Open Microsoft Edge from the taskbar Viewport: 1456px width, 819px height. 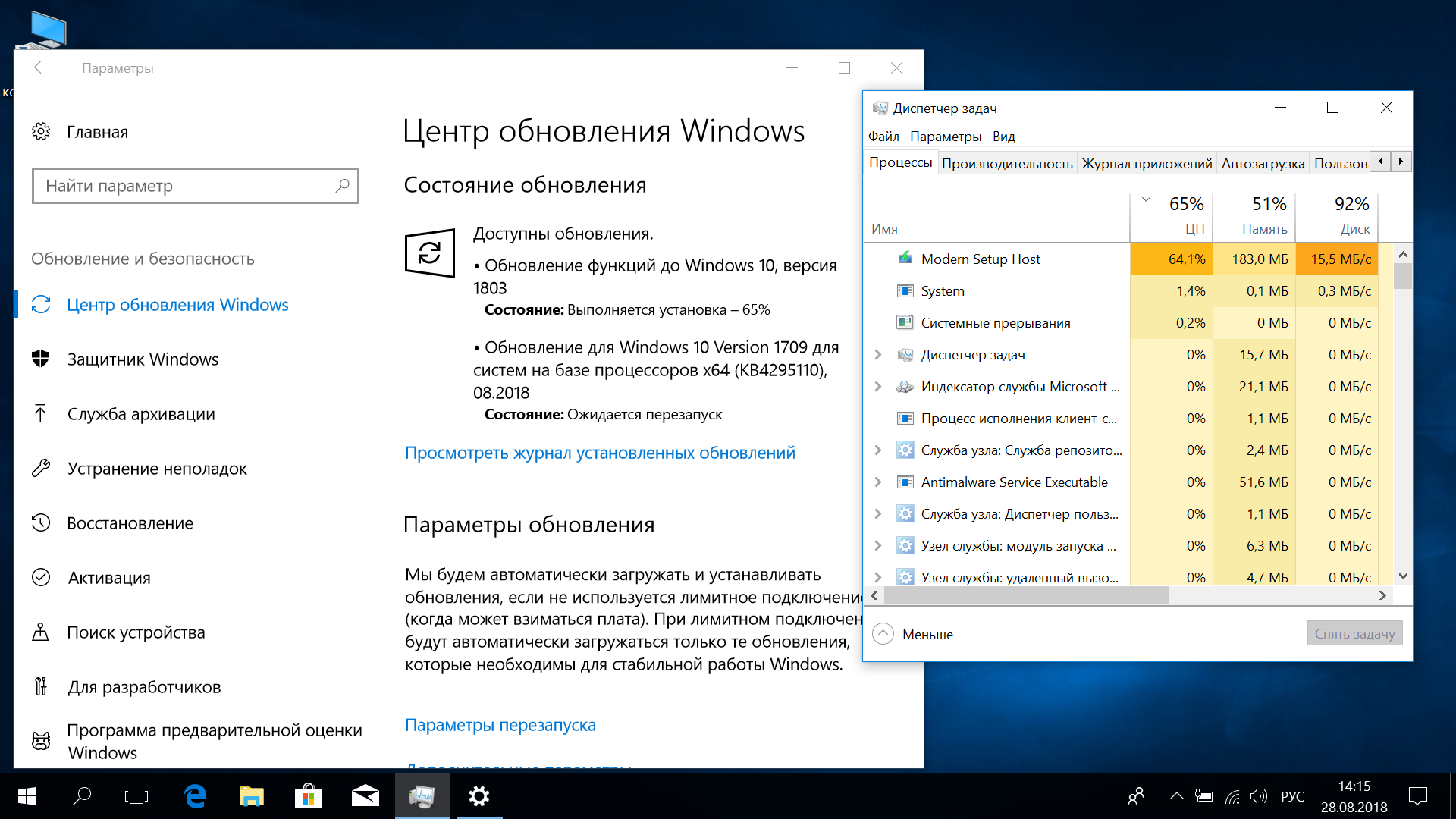(195, 796)
